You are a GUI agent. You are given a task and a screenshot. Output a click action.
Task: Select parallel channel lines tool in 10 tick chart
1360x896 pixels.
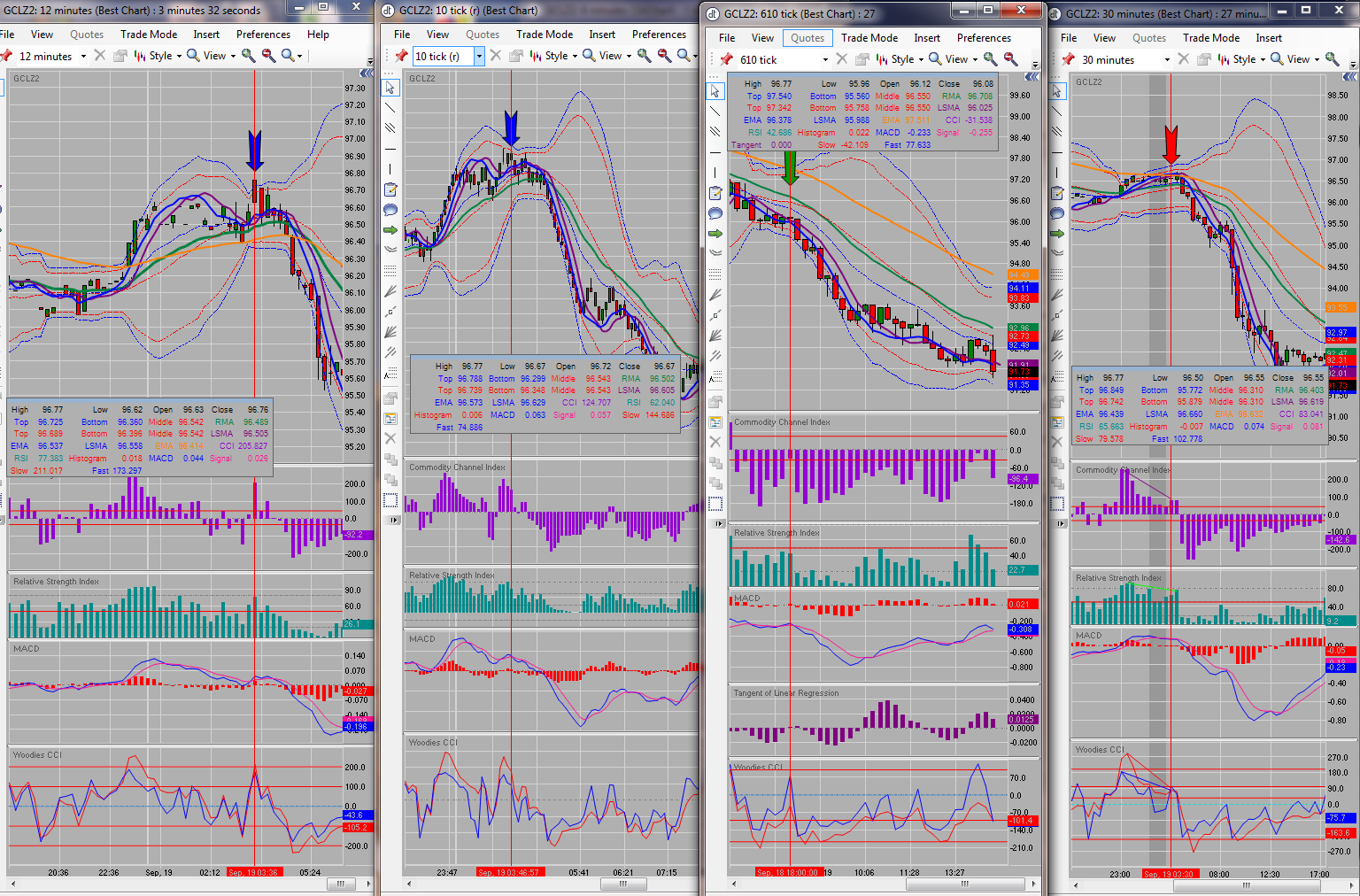click(390, 128)
